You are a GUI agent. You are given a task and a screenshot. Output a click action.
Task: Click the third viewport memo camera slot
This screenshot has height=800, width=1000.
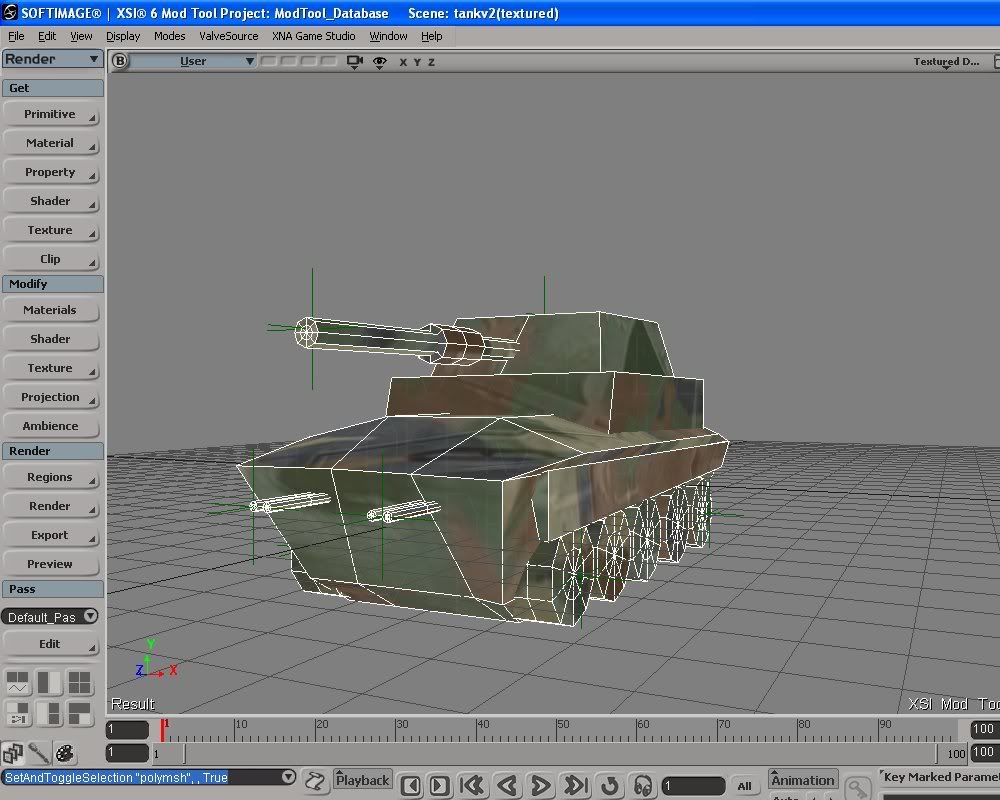click(309, 61)
